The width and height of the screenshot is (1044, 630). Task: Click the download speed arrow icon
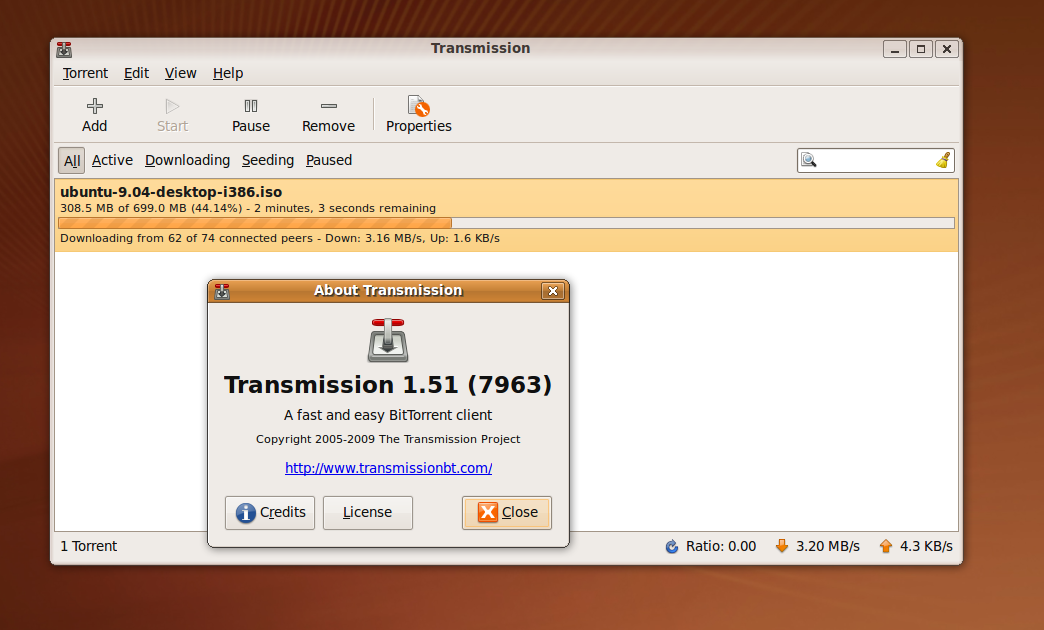pos(782,546)
